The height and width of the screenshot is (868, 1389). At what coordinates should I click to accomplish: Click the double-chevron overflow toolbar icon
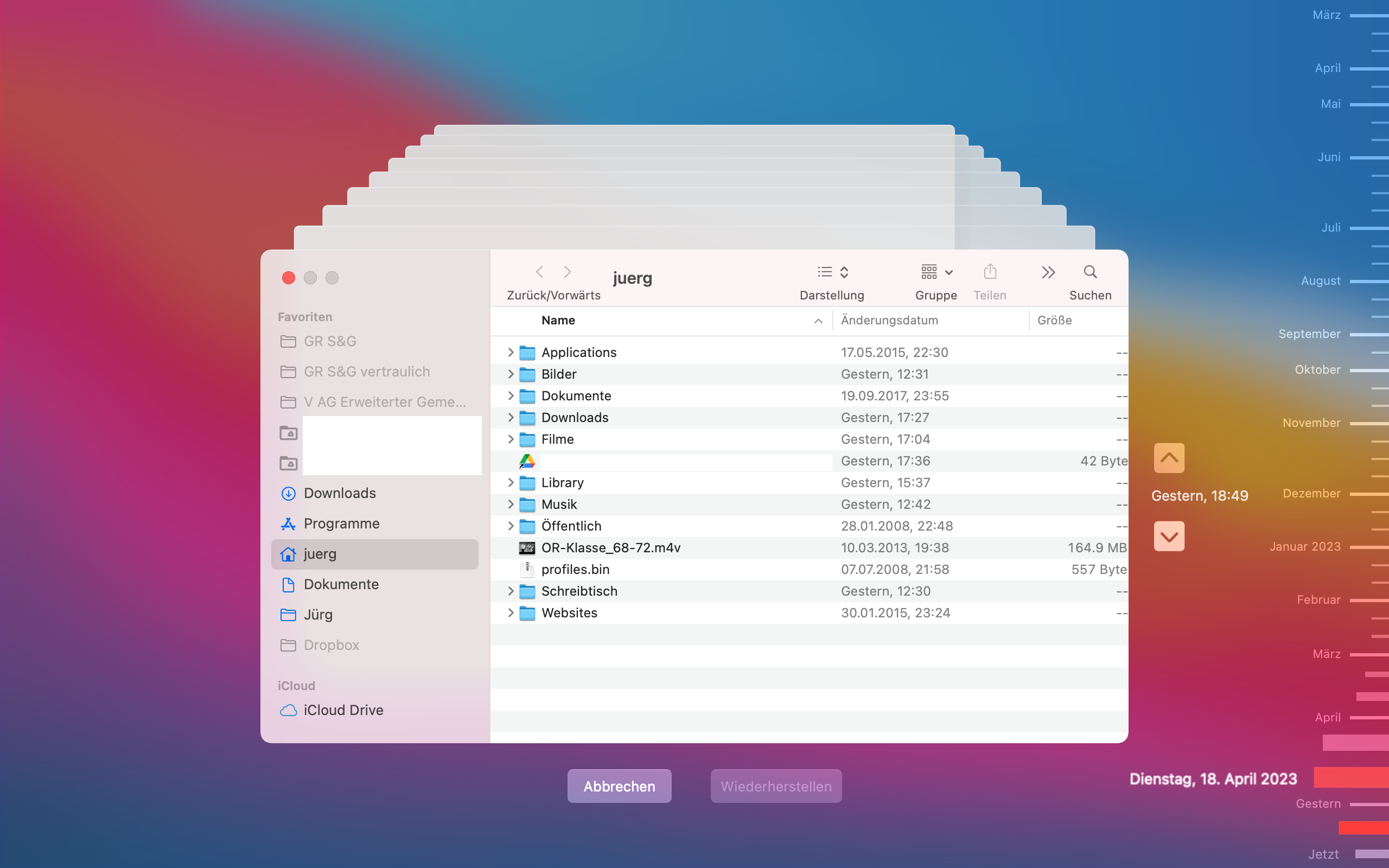coord(1048,272)
